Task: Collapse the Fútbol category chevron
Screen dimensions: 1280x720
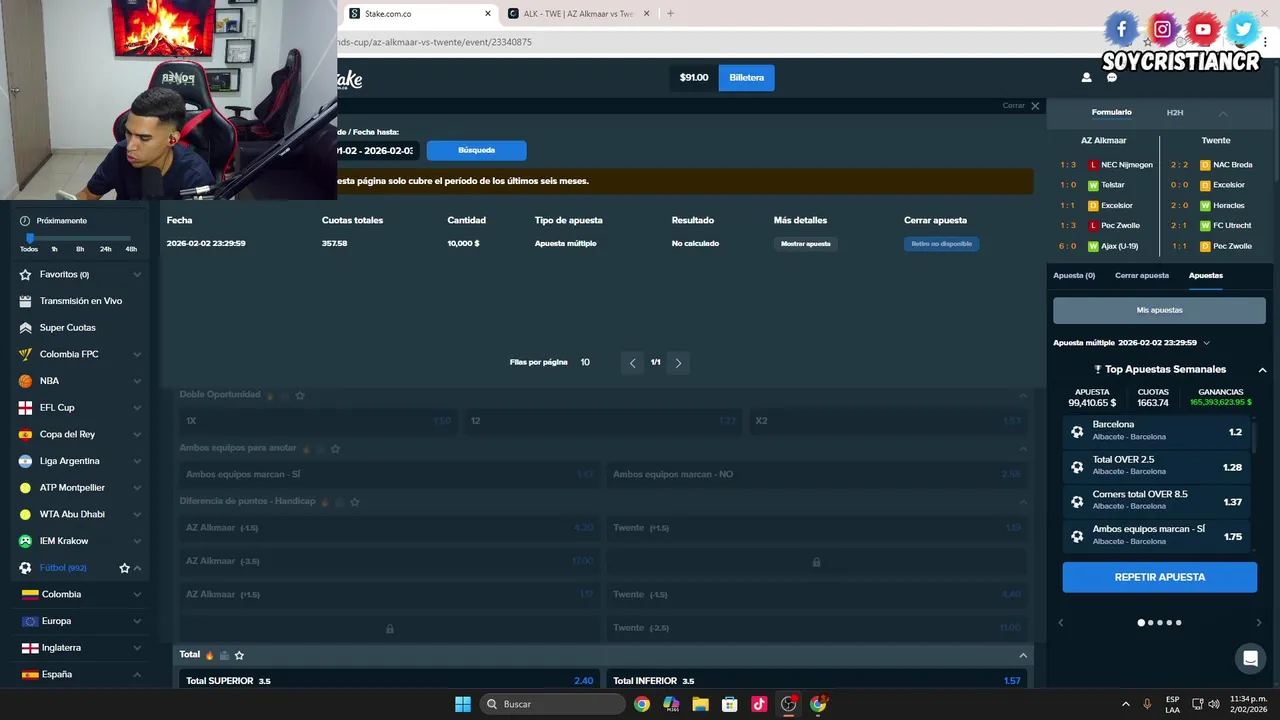Action: pyautogui.click(x=137, y=568)
